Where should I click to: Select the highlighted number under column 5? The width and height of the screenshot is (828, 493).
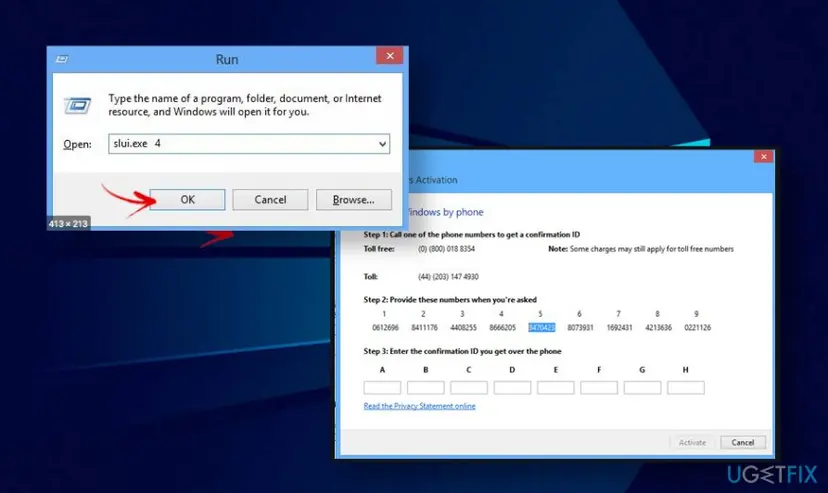click(x=542, y=327)
